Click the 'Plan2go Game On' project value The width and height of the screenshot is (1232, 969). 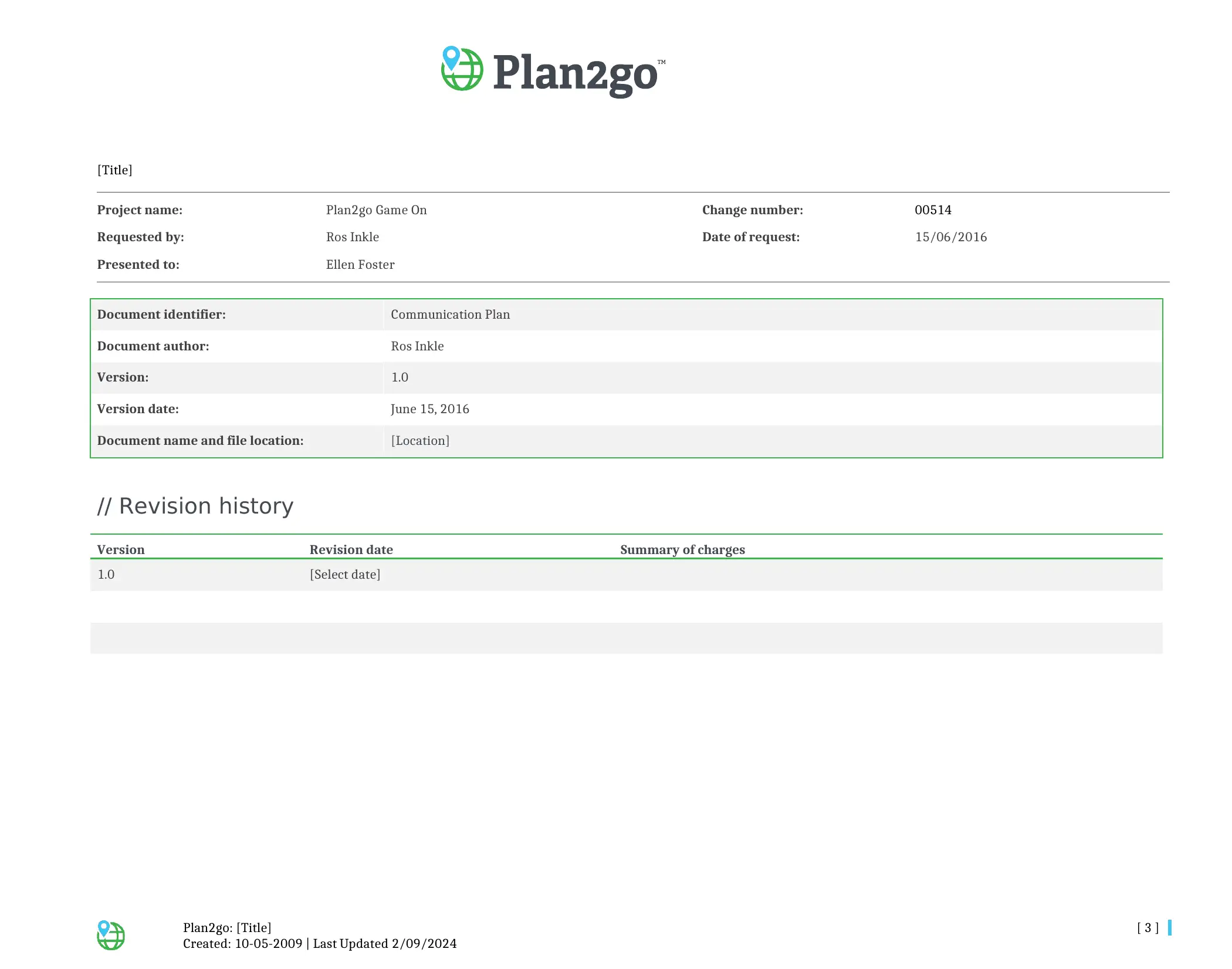pyautogui.click(x=377, y=210)
